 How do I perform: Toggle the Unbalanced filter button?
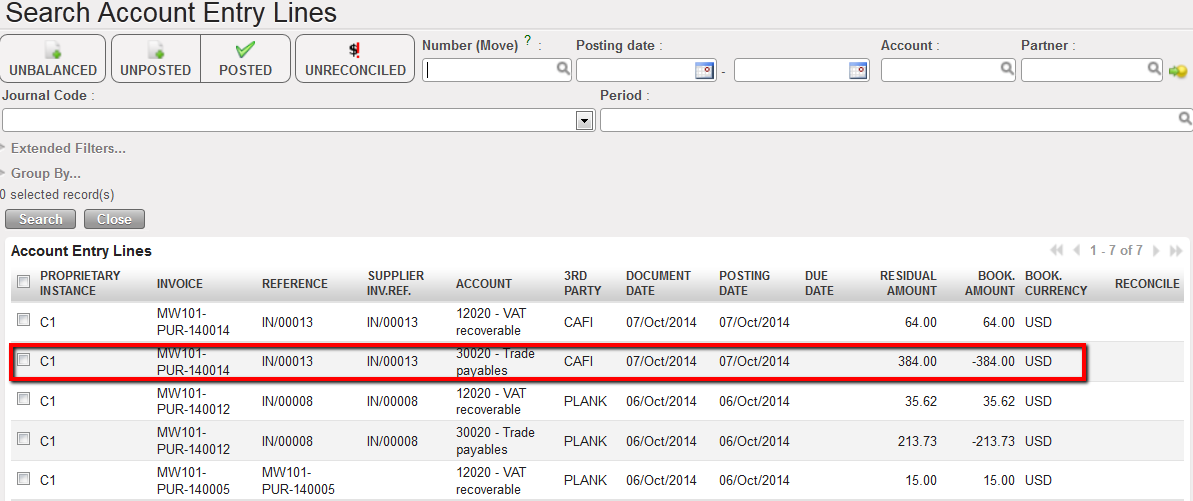(53, 59)
